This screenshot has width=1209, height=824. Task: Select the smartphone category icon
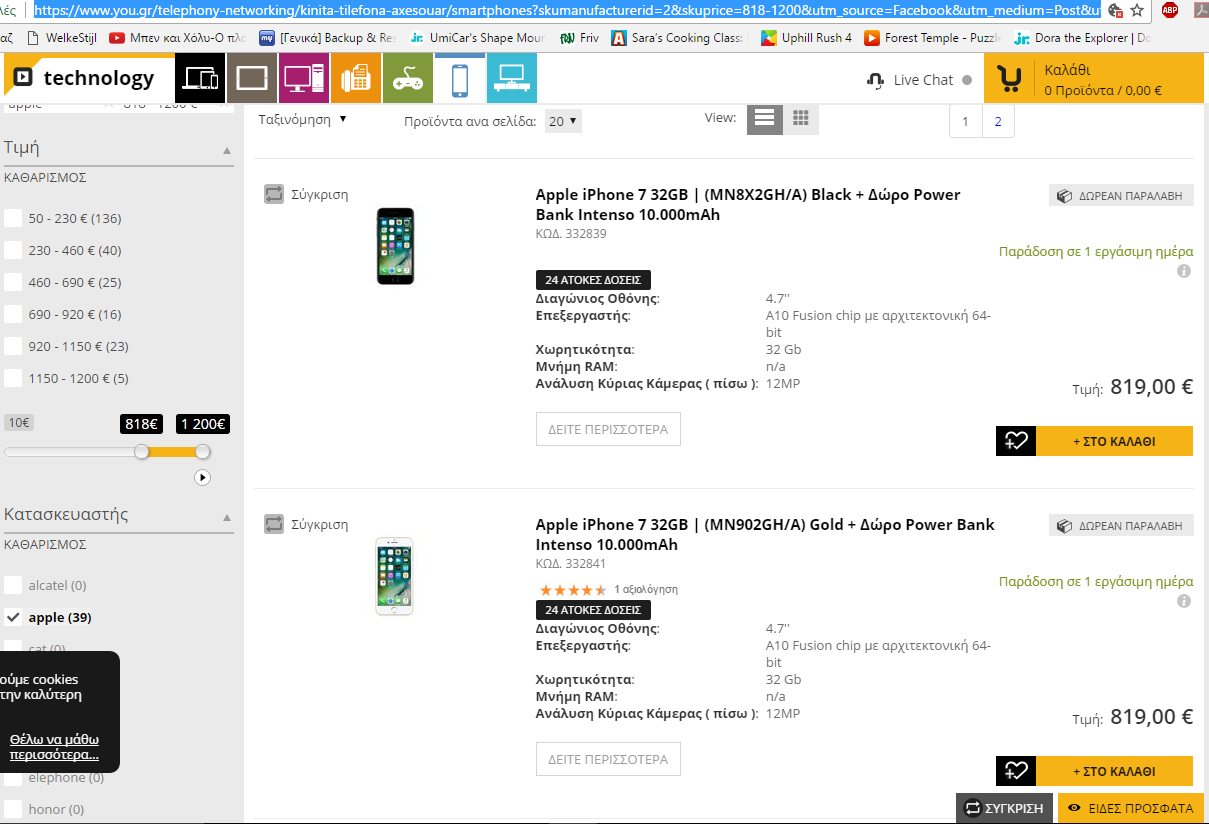coord(460,78)
